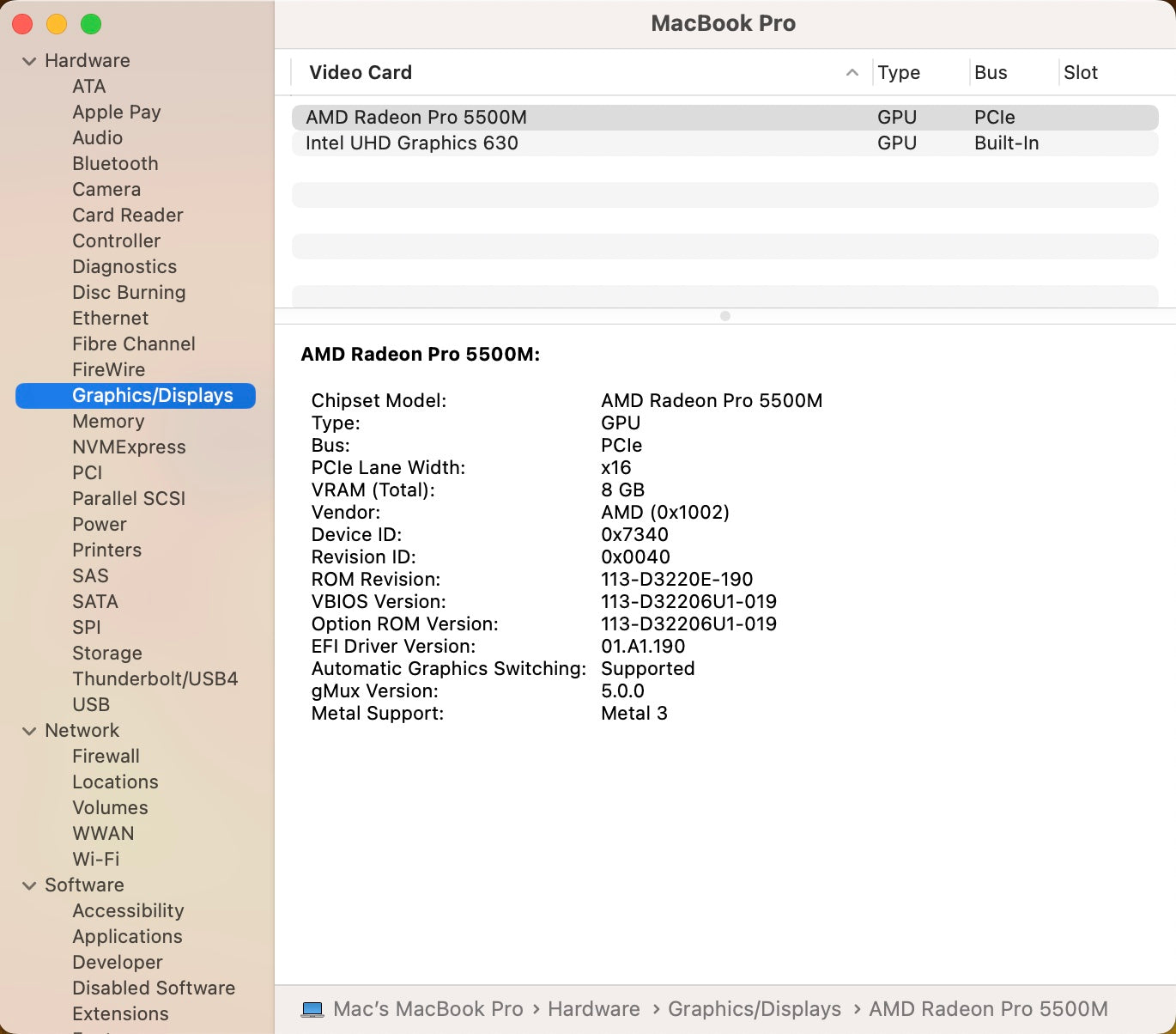1176x1034 pixels.
Task: Click Hardware in the bottom path bar
Action: [x=594, y=1009]
